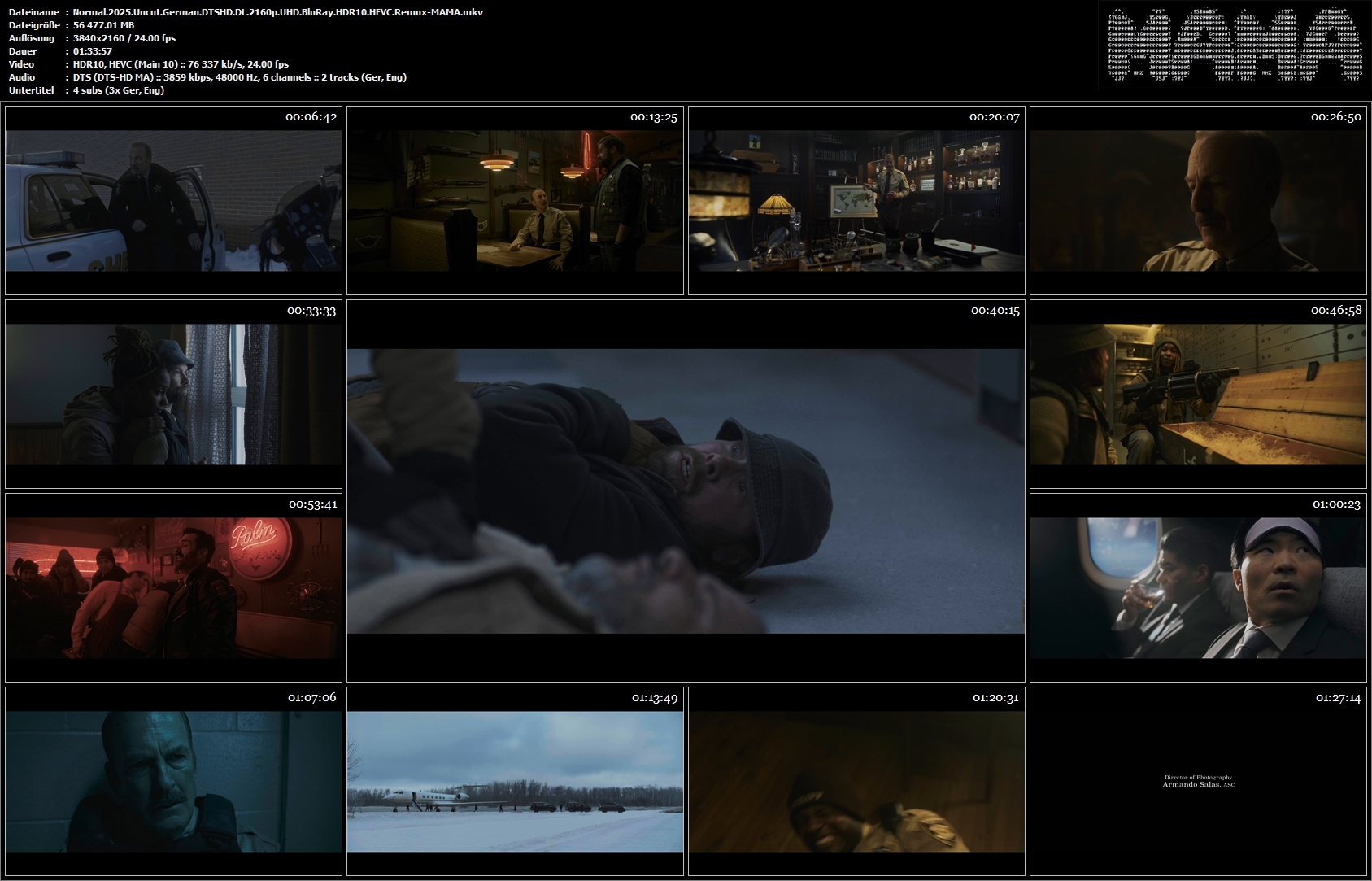The height and width of the screenshot is (881, 1372).
Task: Open the airplane cabin thumbnail at 01:00:23
Action: pyautogui.click(x=1198, y=587)
